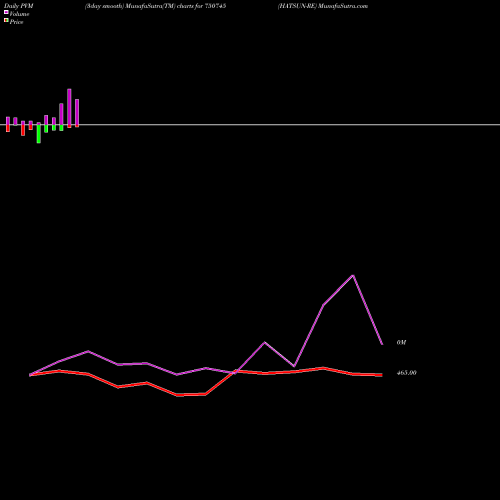Click the tallest magenta volume bar
This screenshot has height=500, width=500.
[69, 107]
